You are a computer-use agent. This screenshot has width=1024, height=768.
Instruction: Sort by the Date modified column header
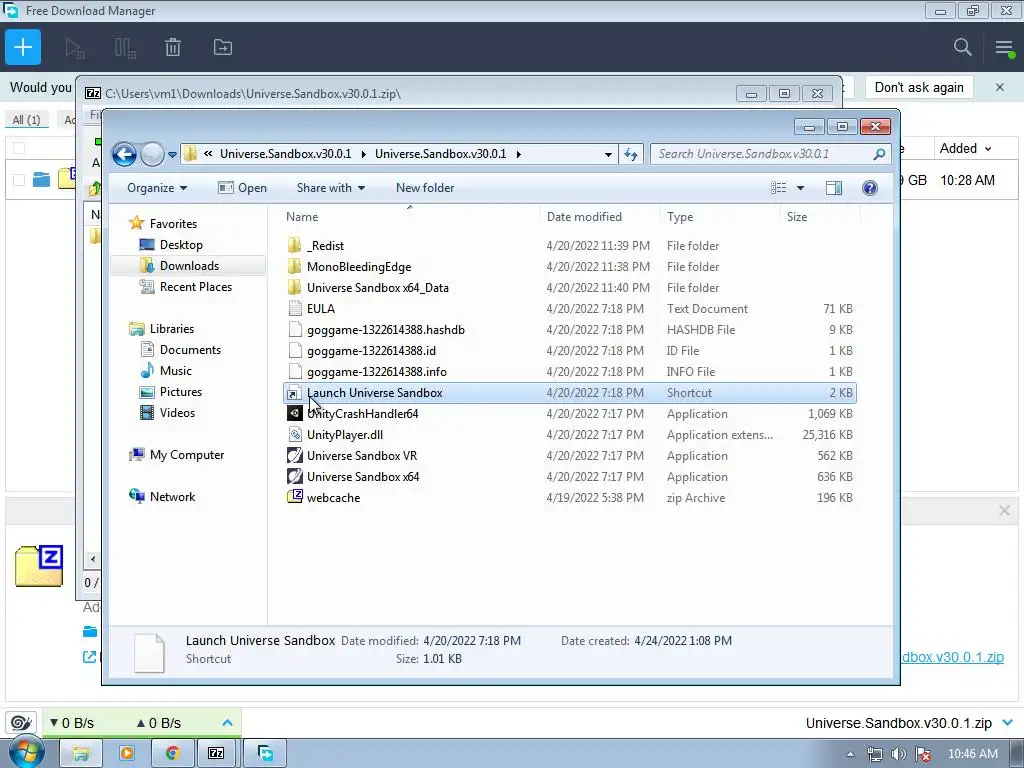pos(584,217)
